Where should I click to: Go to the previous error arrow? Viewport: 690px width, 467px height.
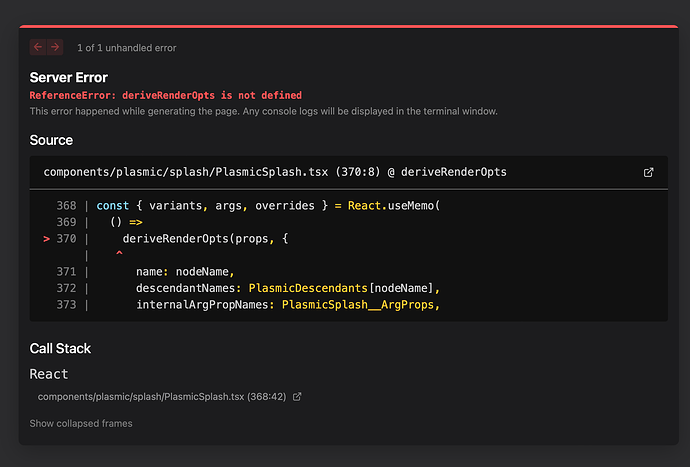[37, 47]
